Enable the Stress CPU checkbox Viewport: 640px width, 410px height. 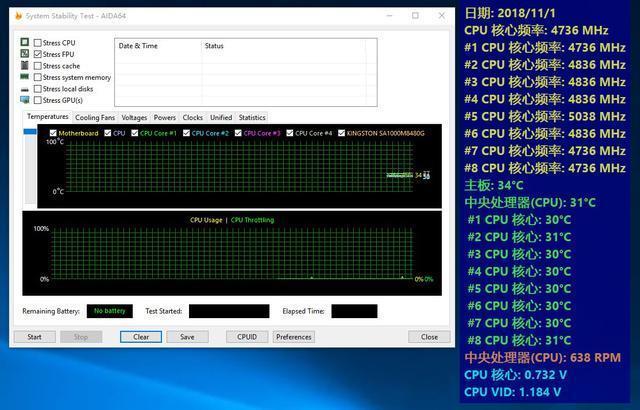point(38,42)
